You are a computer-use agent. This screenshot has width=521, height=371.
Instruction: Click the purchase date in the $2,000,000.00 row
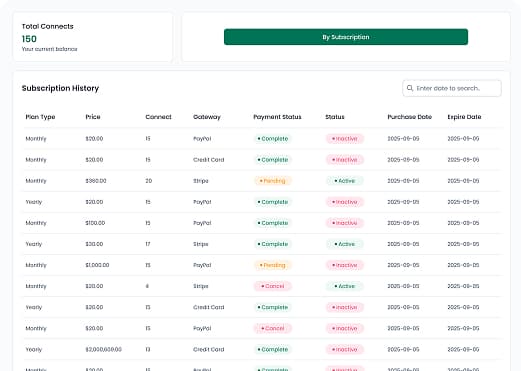[x=403, y=349]
